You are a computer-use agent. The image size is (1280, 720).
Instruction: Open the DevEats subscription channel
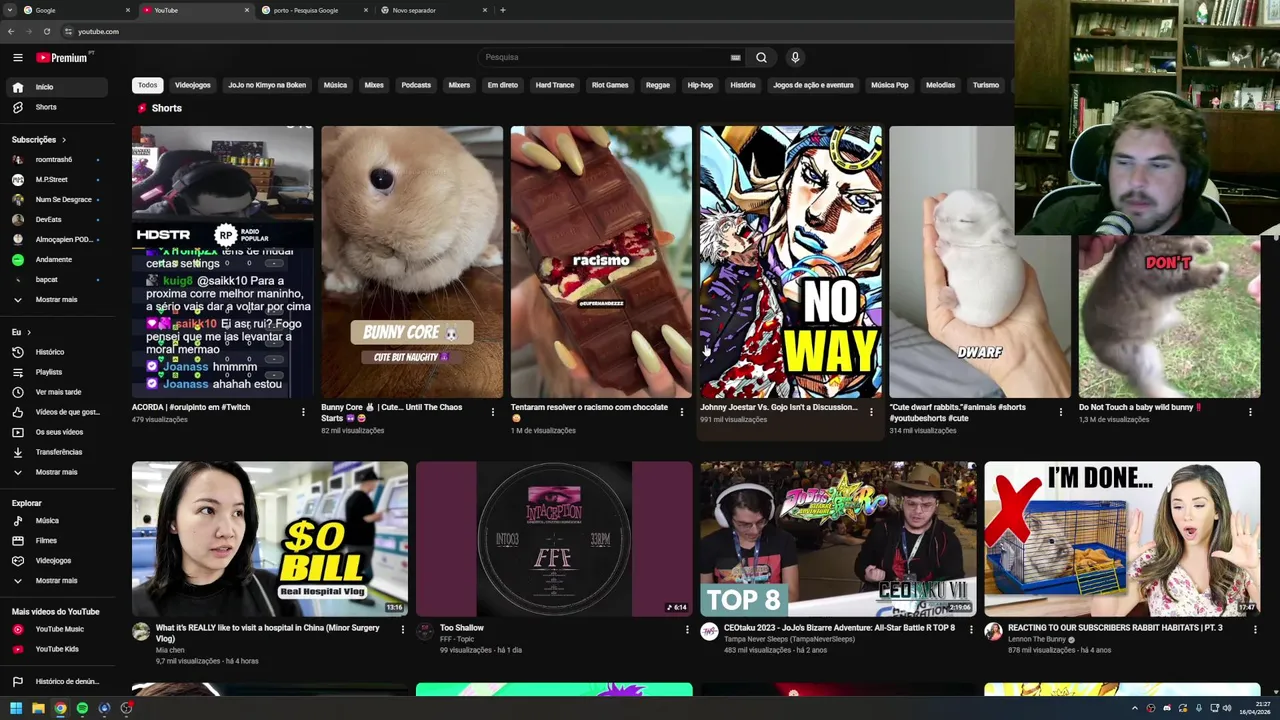[x=57, y=220]
